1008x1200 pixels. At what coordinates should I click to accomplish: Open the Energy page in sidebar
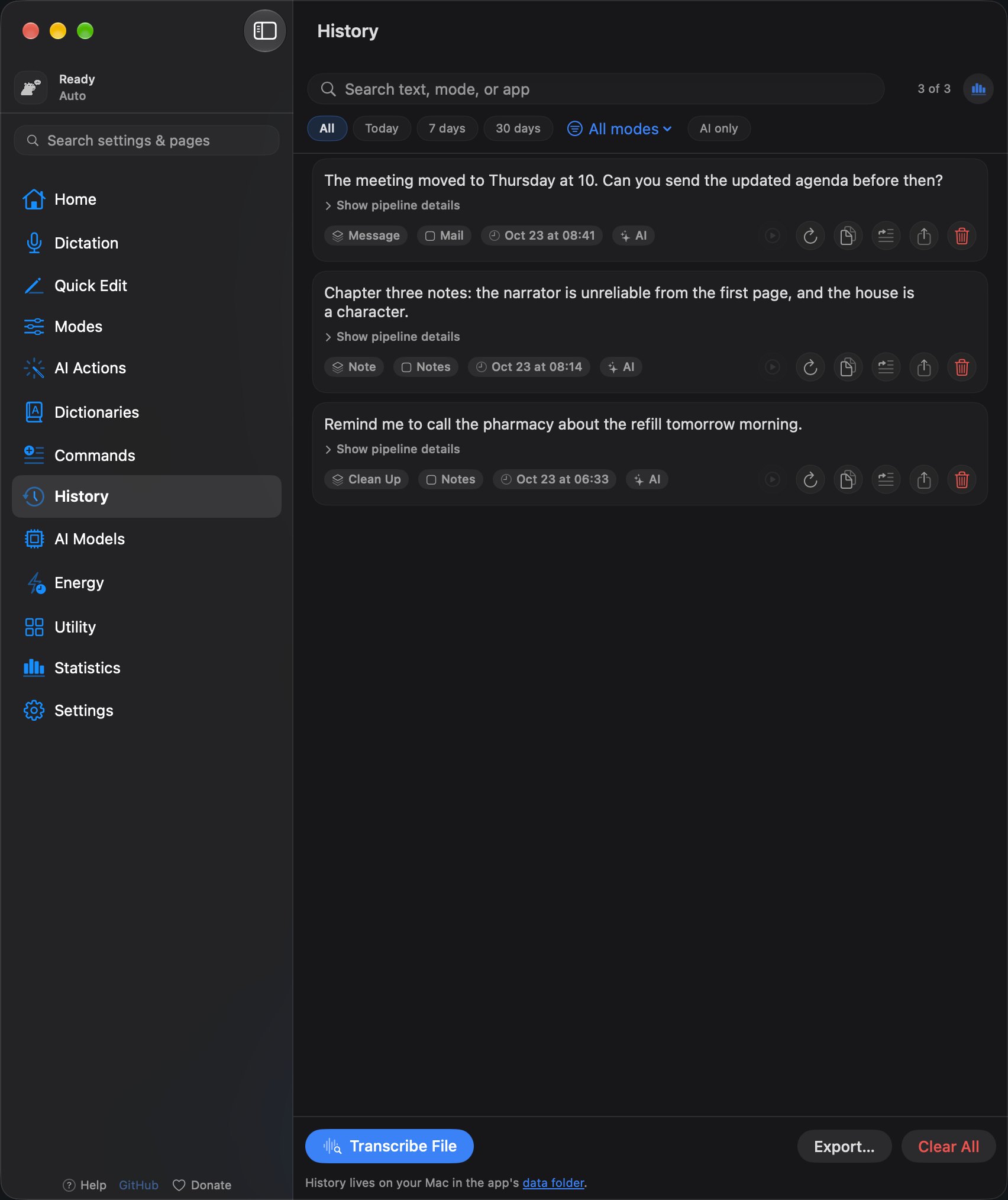(147, 583)
